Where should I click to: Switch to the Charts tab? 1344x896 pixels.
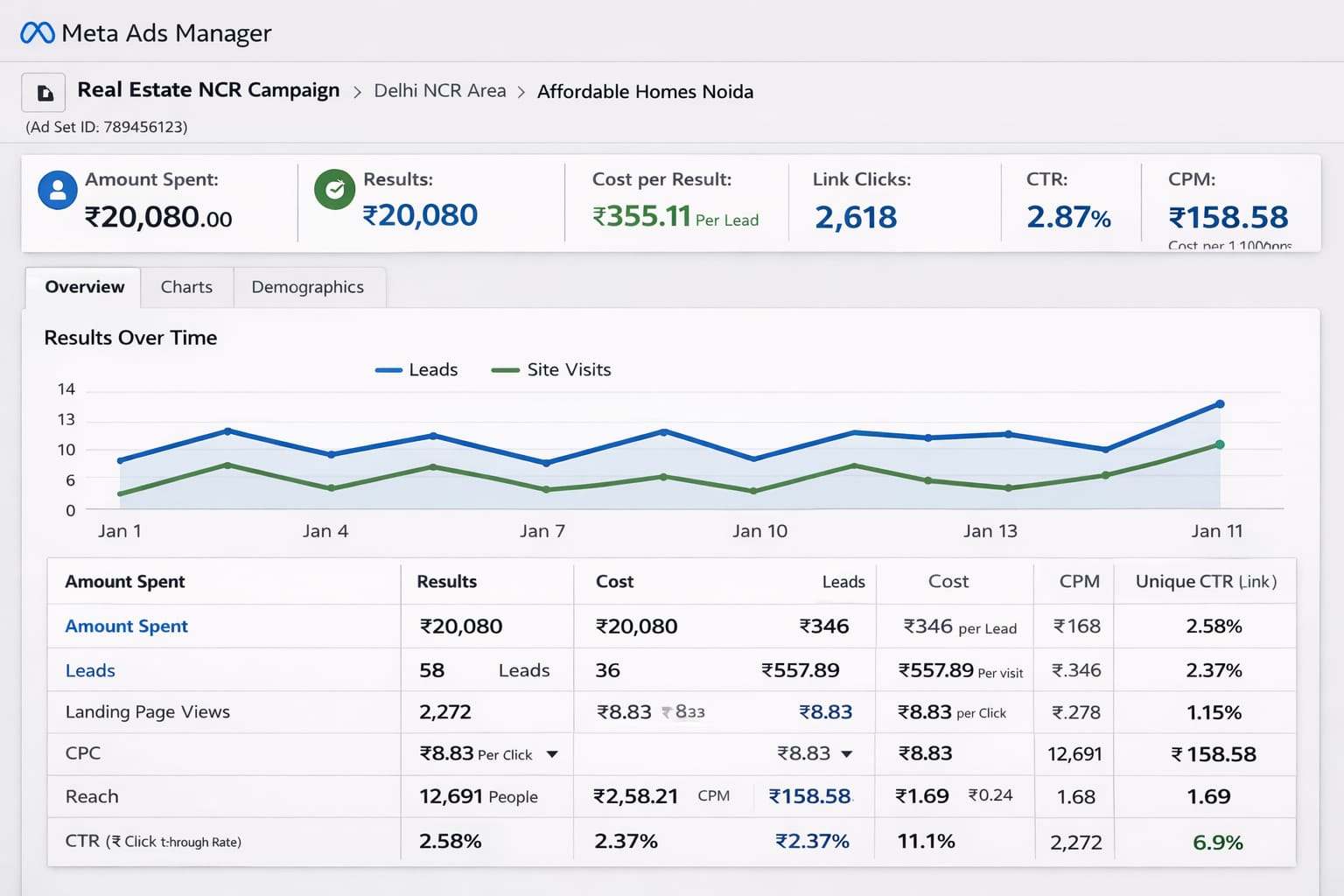pyautogui.click(x=185, y=287)
